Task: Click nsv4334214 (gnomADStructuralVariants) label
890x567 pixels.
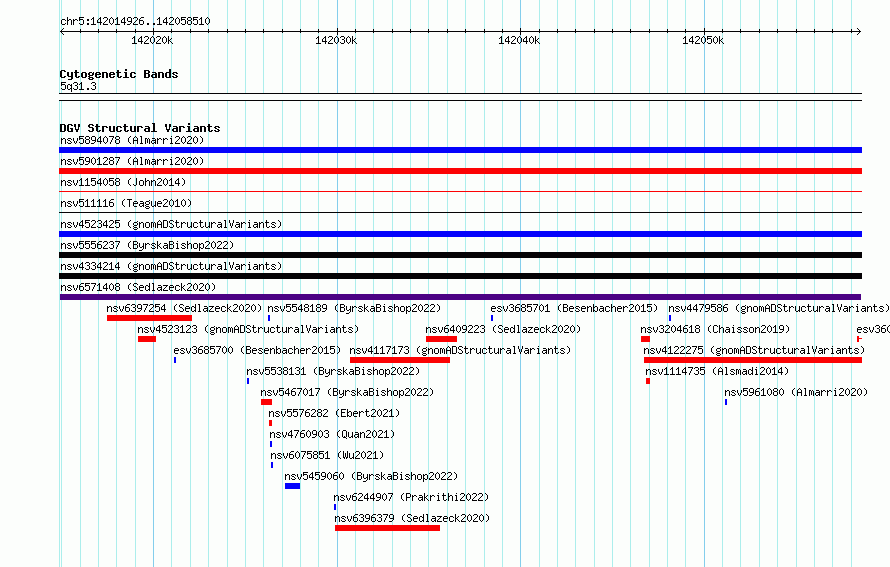Action: tap(171, 266)
